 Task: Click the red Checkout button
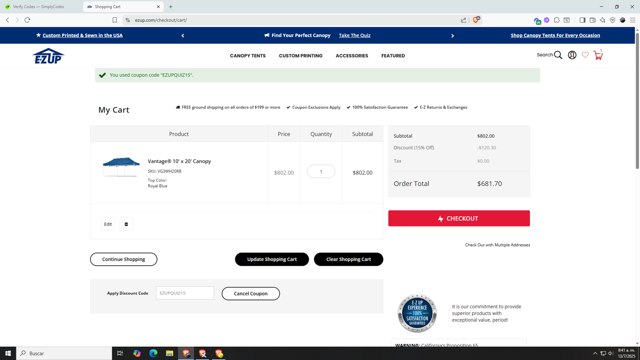(x=459, y=218)
